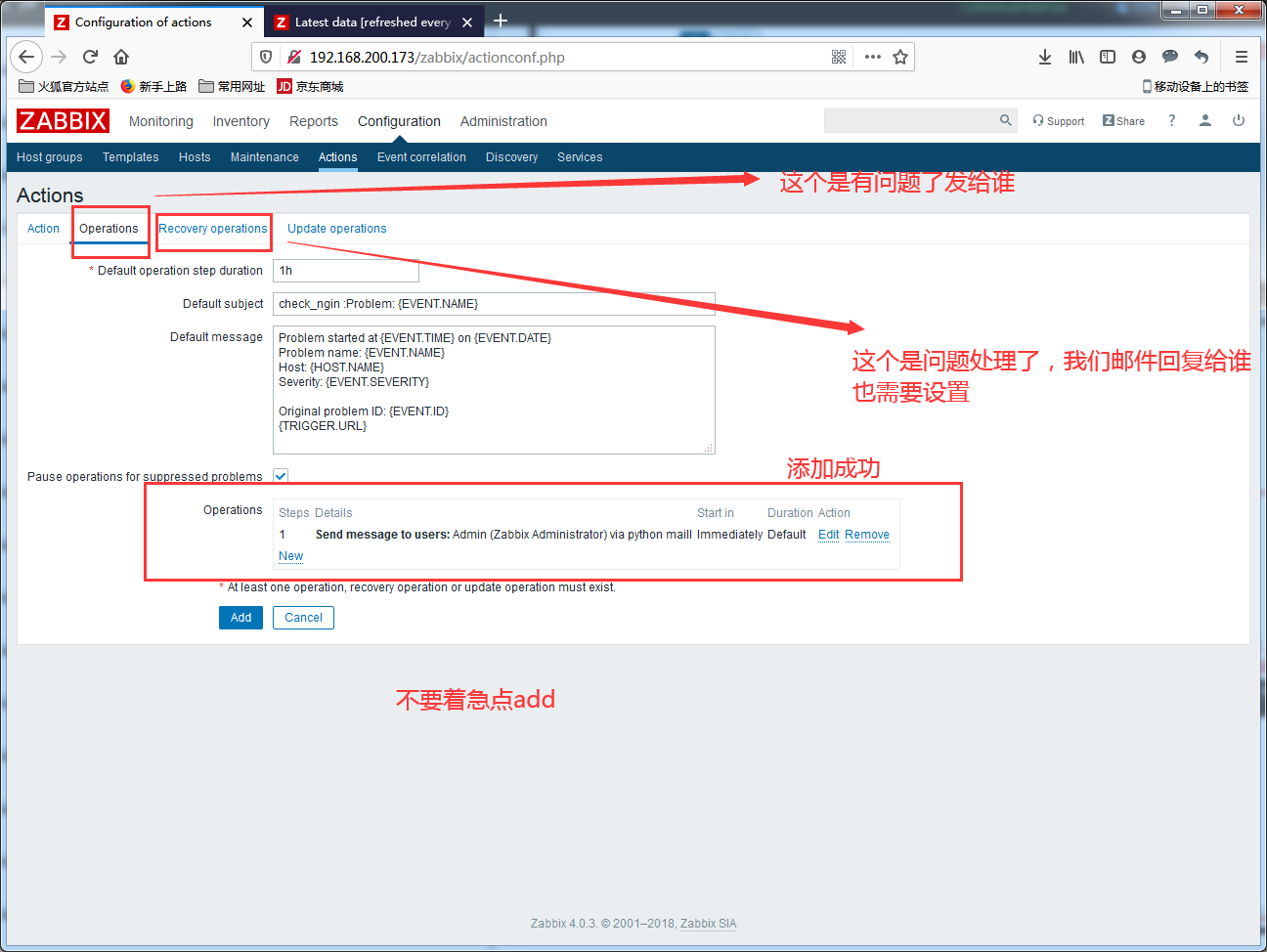Add a New operation step
Viewport: 1267px width, 952px height.
[x=290, y=556]
